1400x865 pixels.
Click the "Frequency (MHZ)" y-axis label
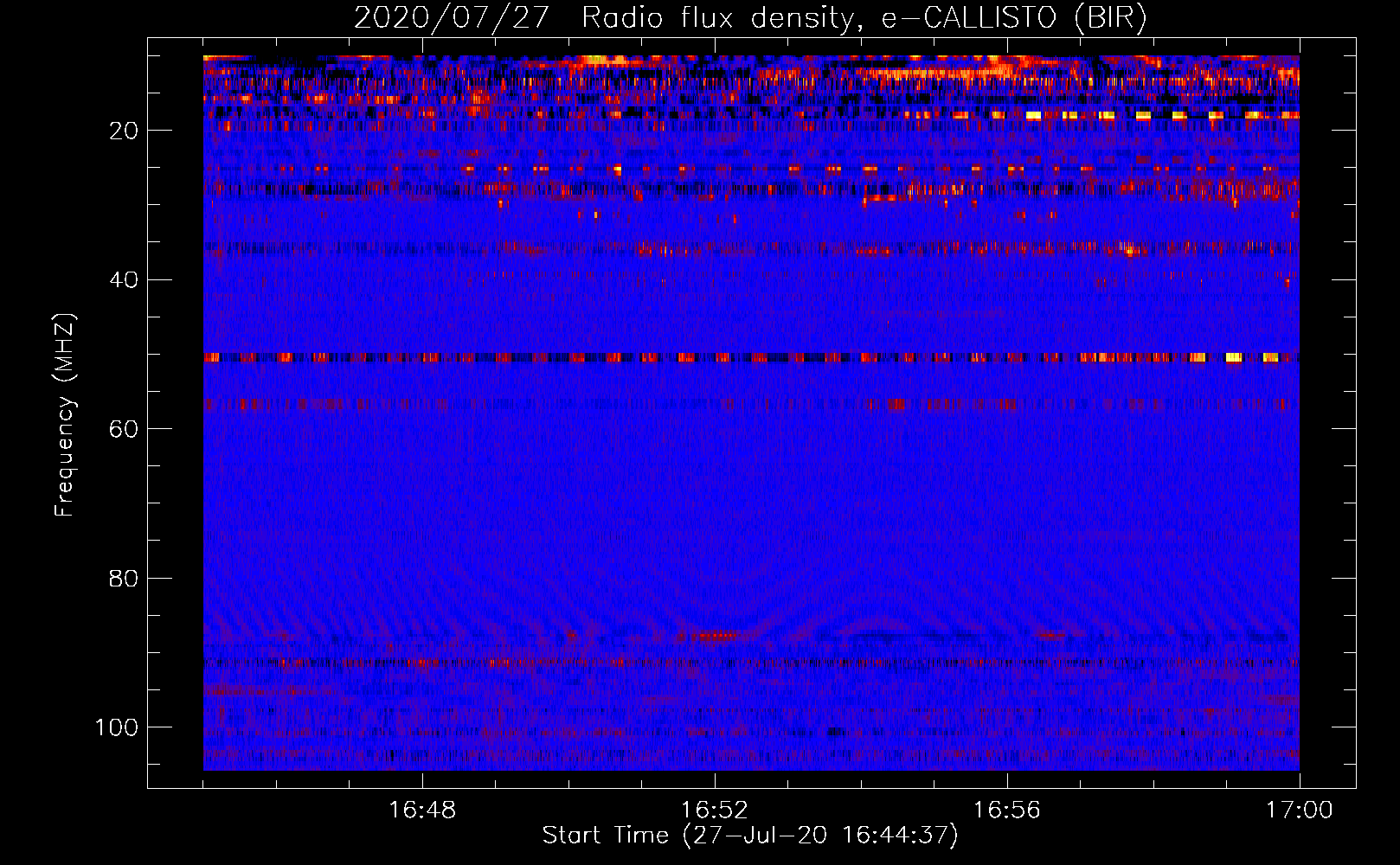[65, 415]
